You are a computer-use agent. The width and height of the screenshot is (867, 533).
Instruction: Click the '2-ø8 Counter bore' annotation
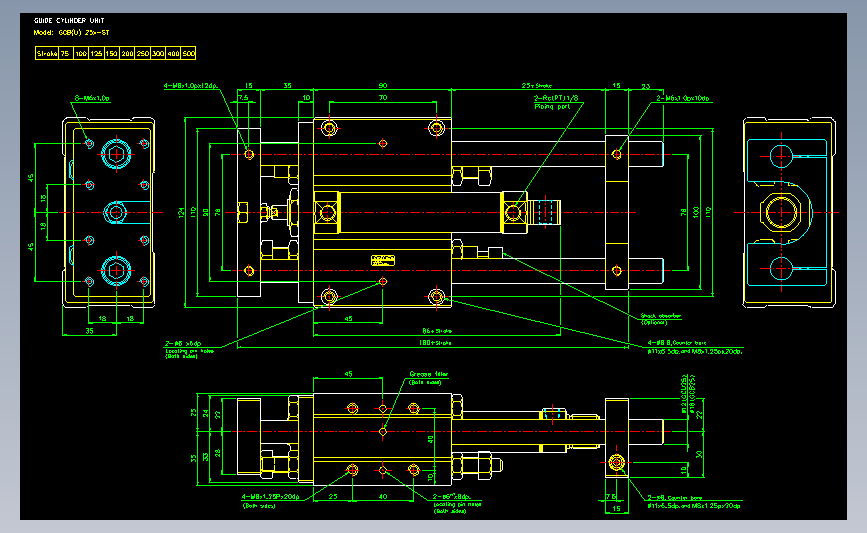click(675, 498)
